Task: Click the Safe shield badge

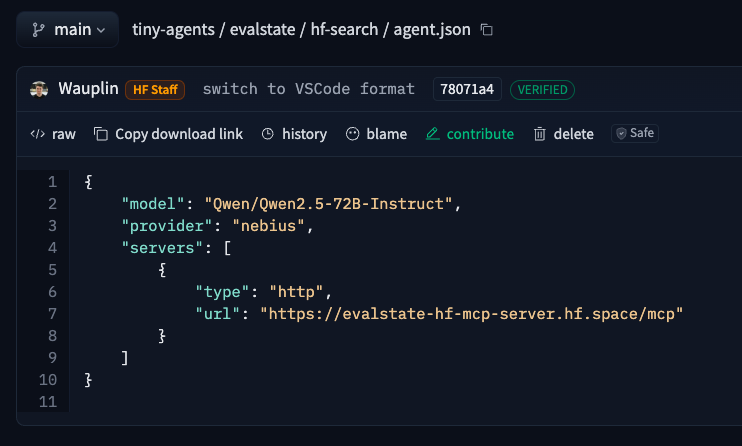Action: tap(635, 134)
